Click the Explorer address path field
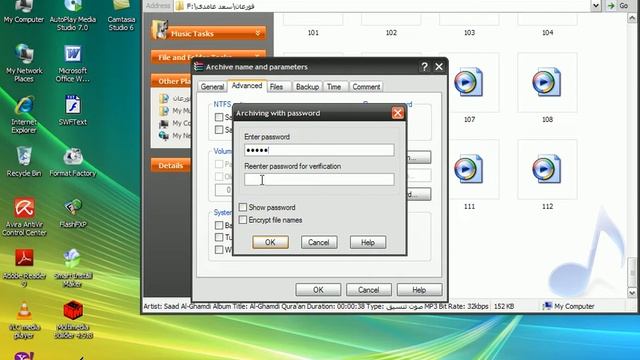This screenshot has width=640, height=360. click(x=382, y=6)
